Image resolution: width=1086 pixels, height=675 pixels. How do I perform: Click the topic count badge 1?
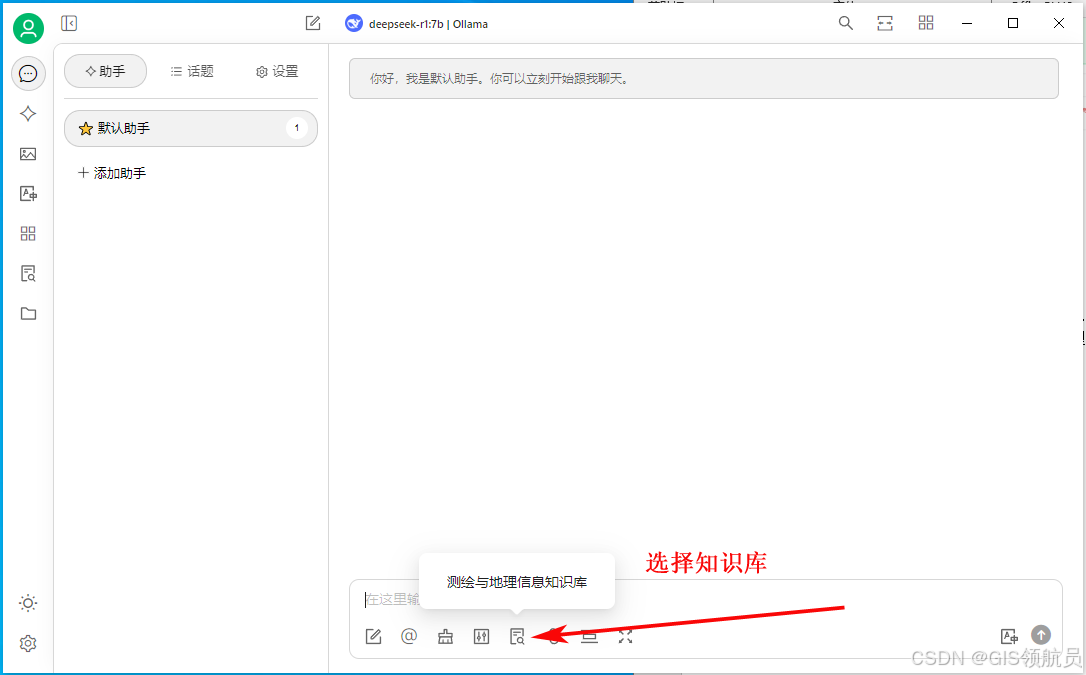pyautogui.click(x=297, y=128)
